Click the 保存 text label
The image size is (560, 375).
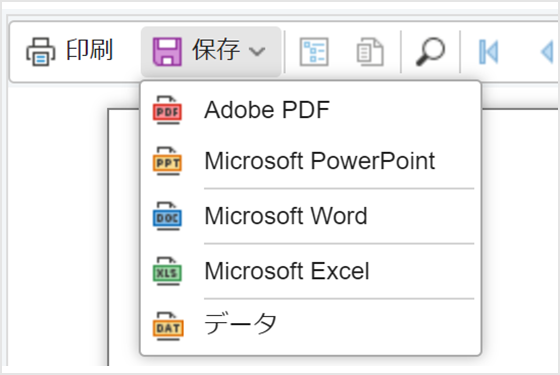click(216, 50)
